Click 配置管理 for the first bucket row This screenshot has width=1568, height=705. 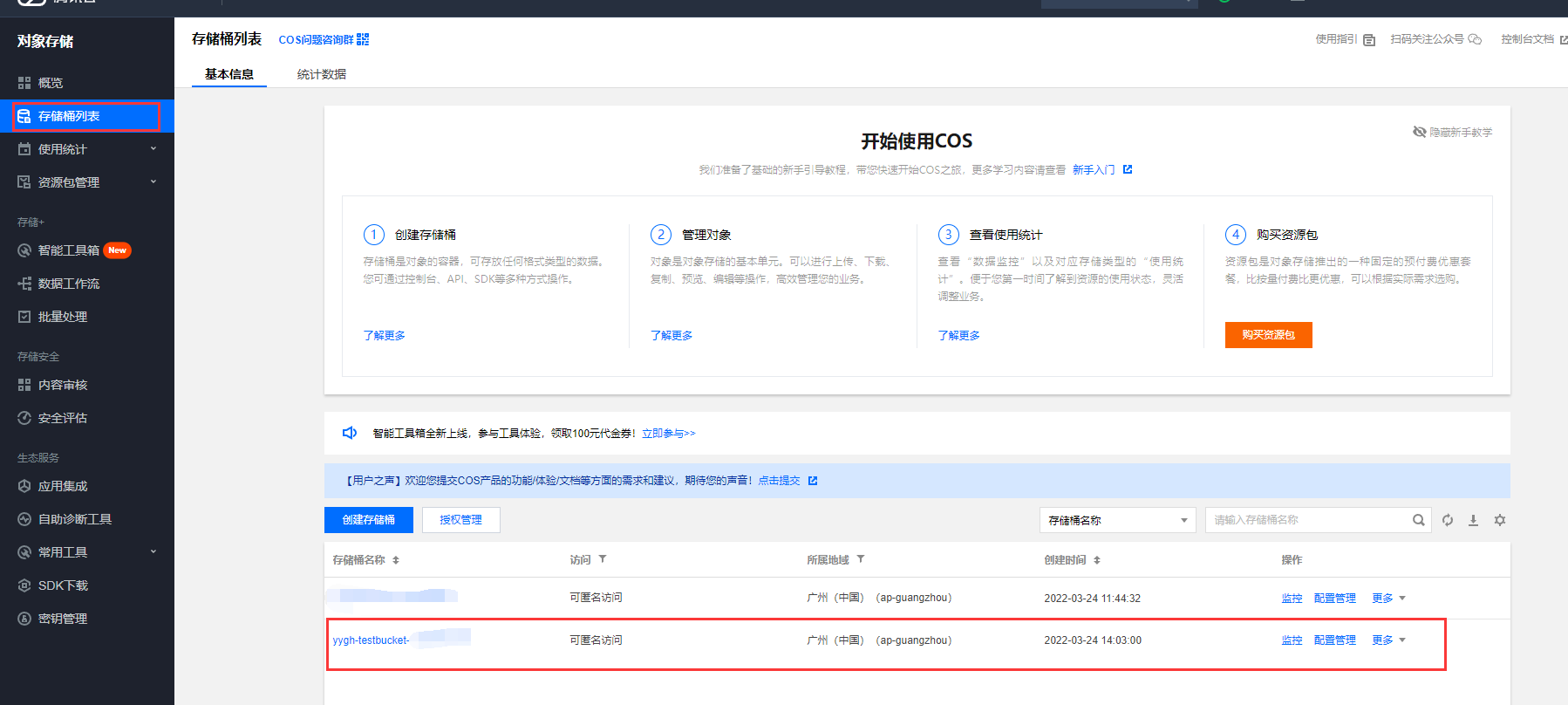pos(1335,599)
